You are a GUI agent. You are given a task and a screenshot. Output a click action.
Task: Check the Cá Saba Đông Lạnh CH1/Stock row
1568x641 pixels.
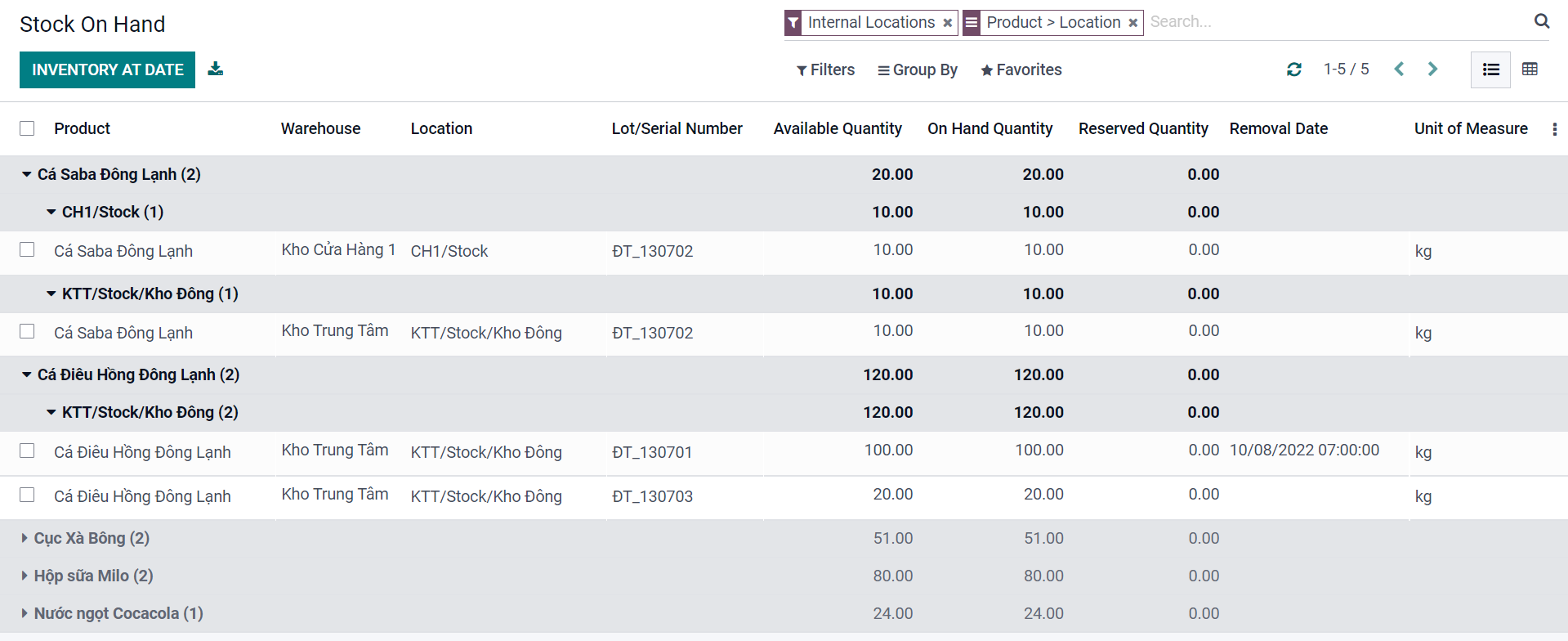27,249
